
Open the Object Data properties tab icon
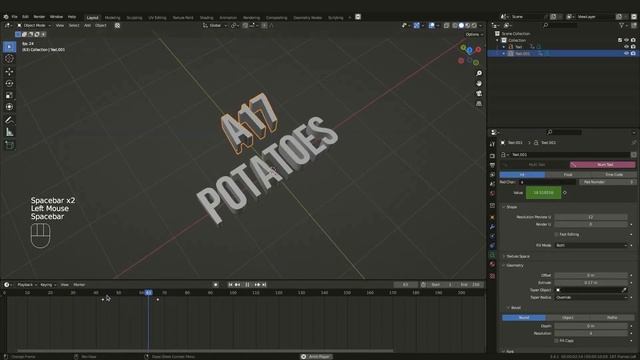point(492,255)
